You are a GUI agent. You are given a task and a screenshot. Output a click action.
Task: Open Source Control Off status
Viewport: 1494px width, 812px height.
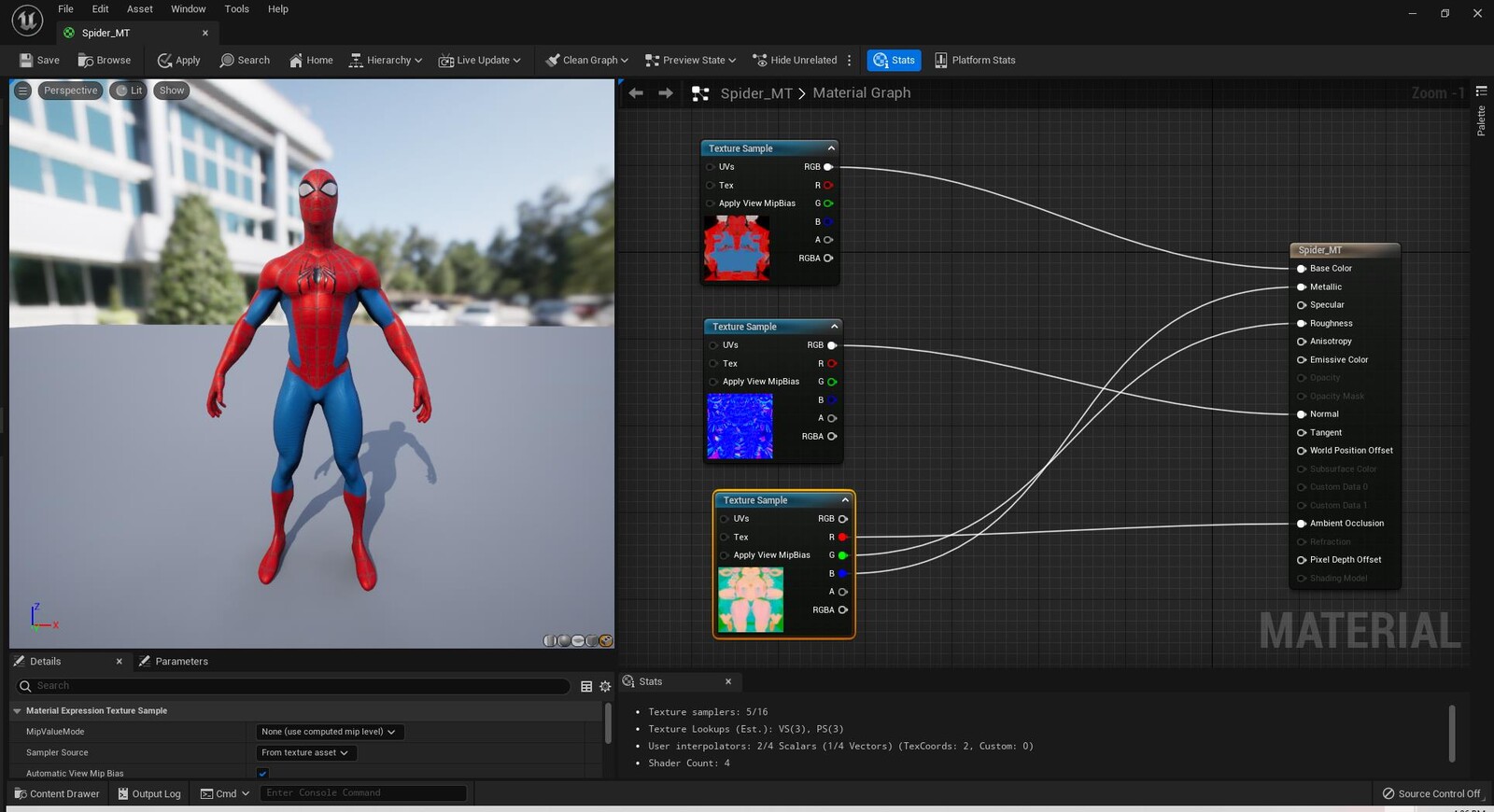(1431, 793)
